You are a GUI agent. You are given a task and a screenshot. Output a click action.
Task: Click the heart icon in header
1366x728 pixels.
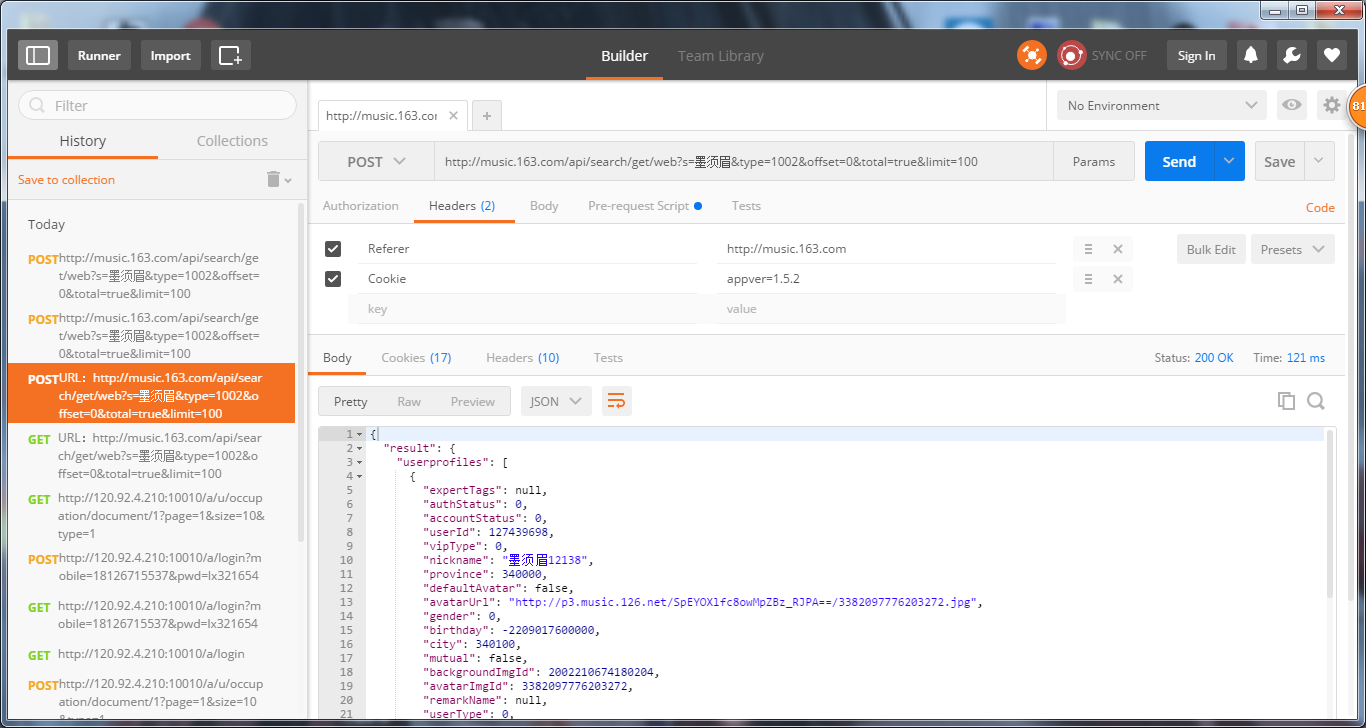tap(1331, 55)
